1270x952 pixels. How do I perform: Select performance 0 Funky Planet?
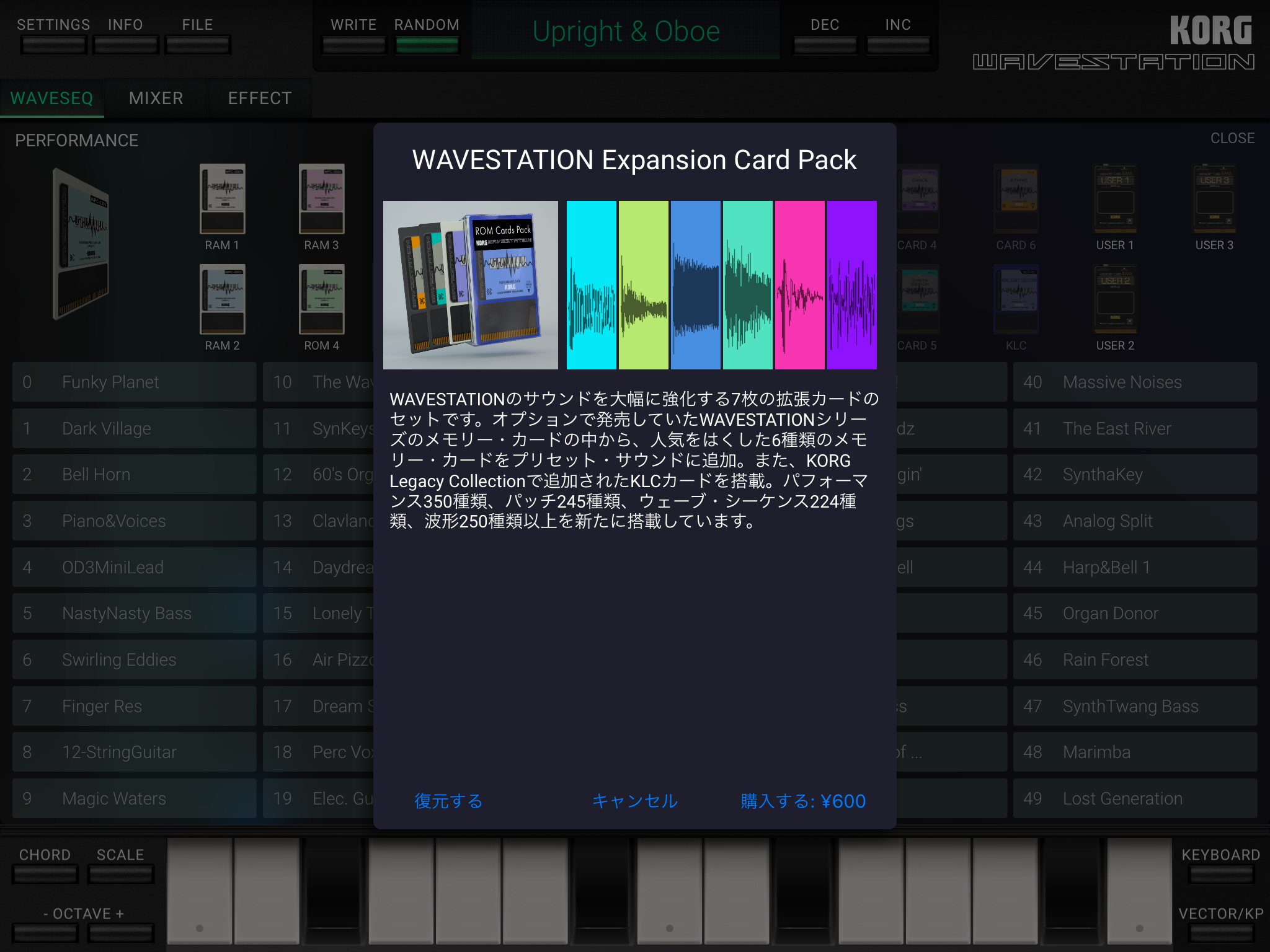[134, 382]
